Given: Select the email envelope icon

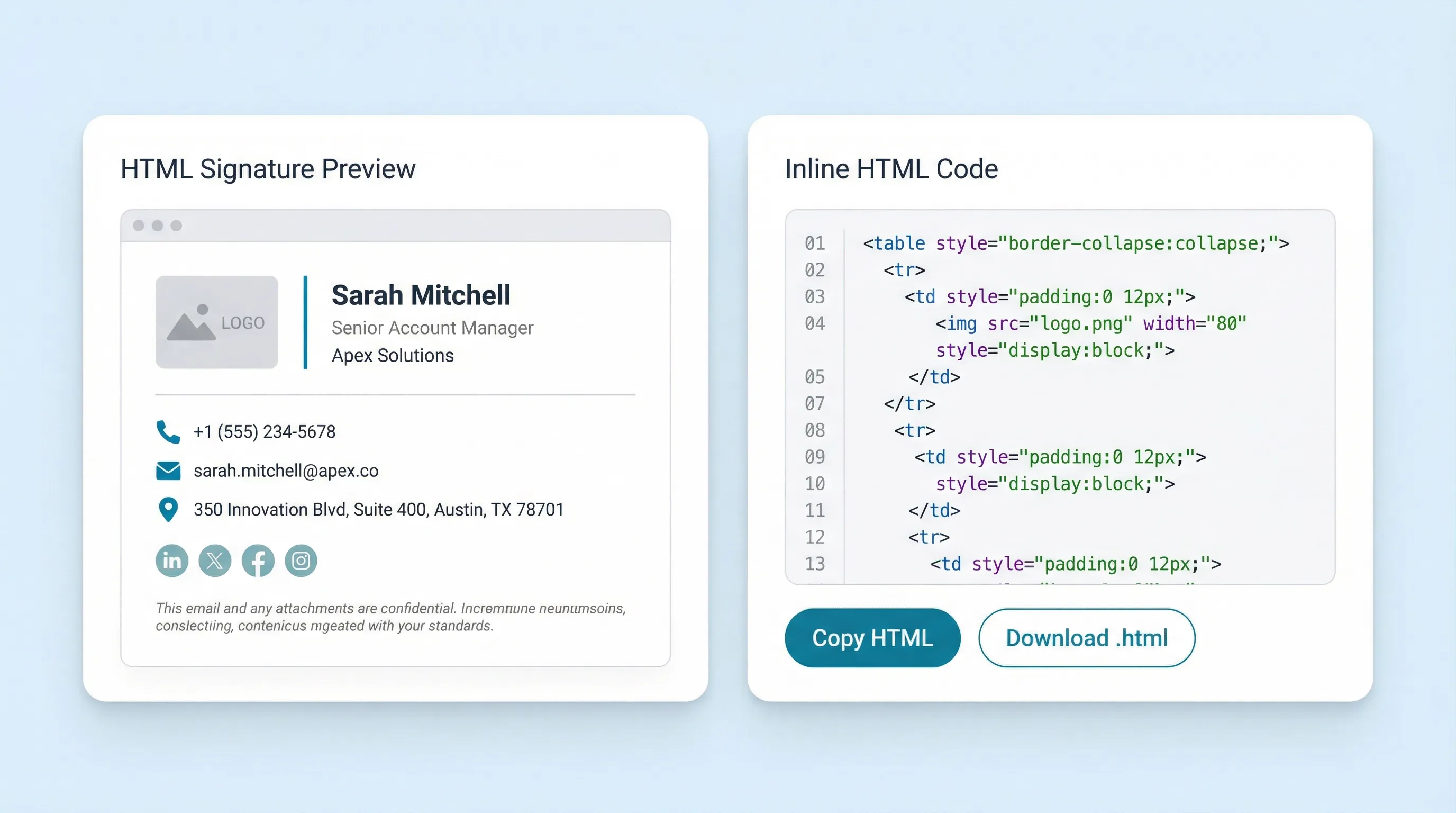Looking at the screenshot, I should click(167, 470).
